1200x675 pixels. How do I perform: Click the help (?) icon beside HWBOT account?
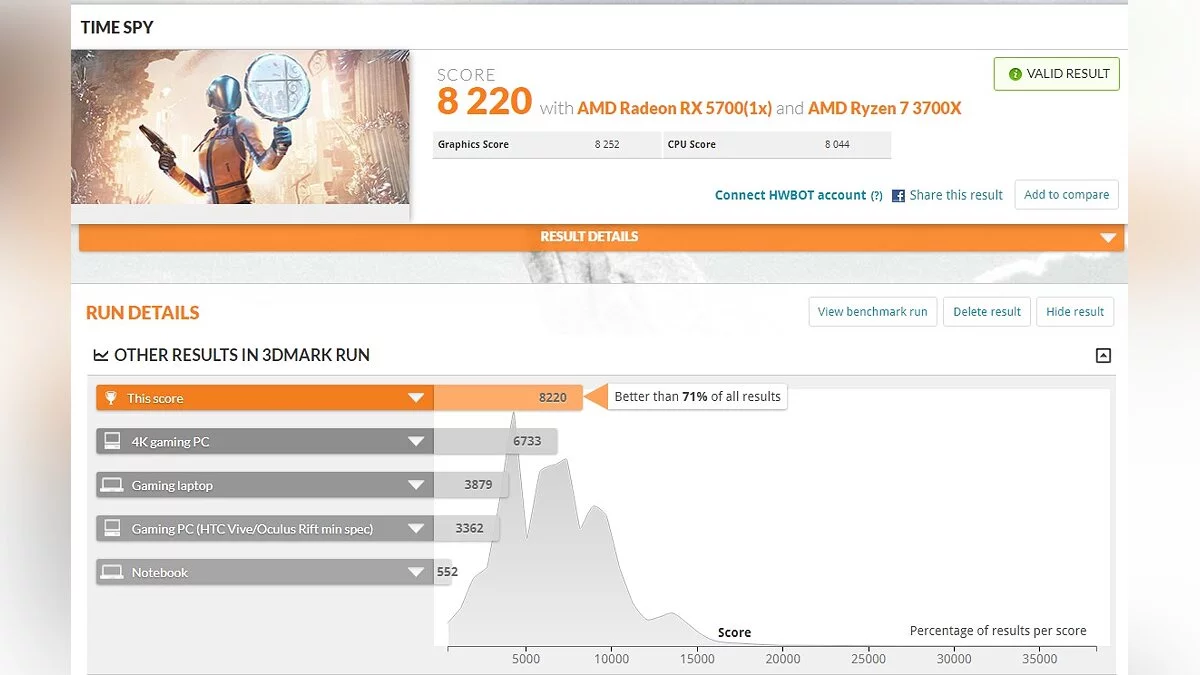tap(876, 196)
